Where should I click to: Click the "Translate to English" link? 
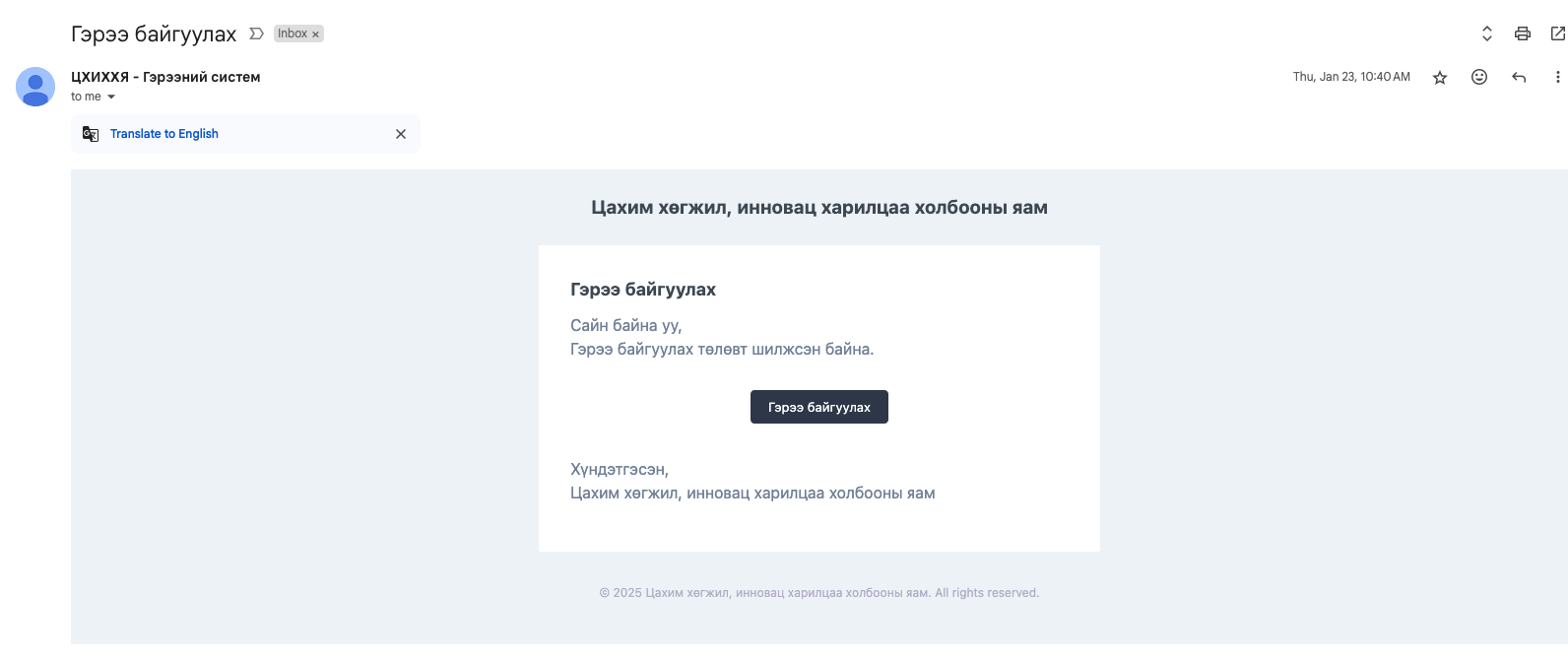coord(163,134)
